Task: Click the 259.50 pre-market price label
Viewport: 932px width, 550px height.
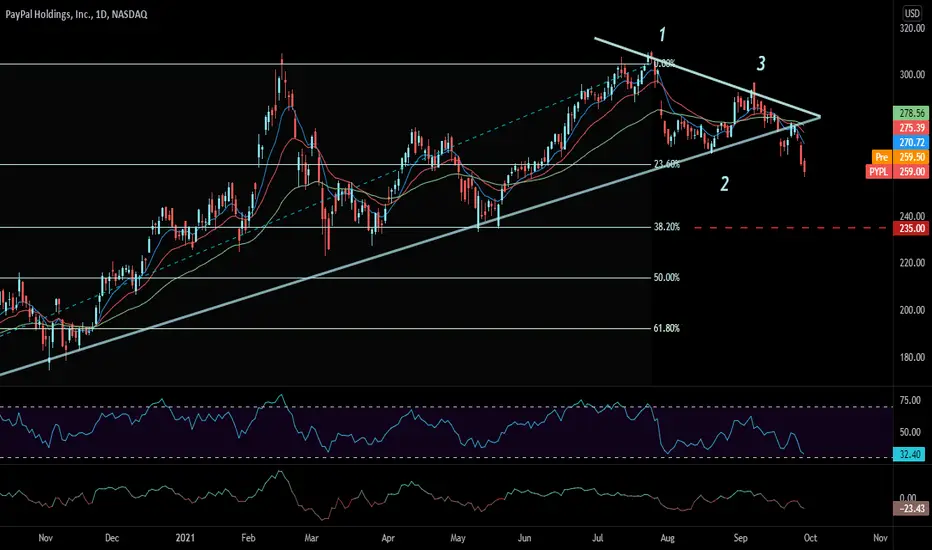Action: 911,157
